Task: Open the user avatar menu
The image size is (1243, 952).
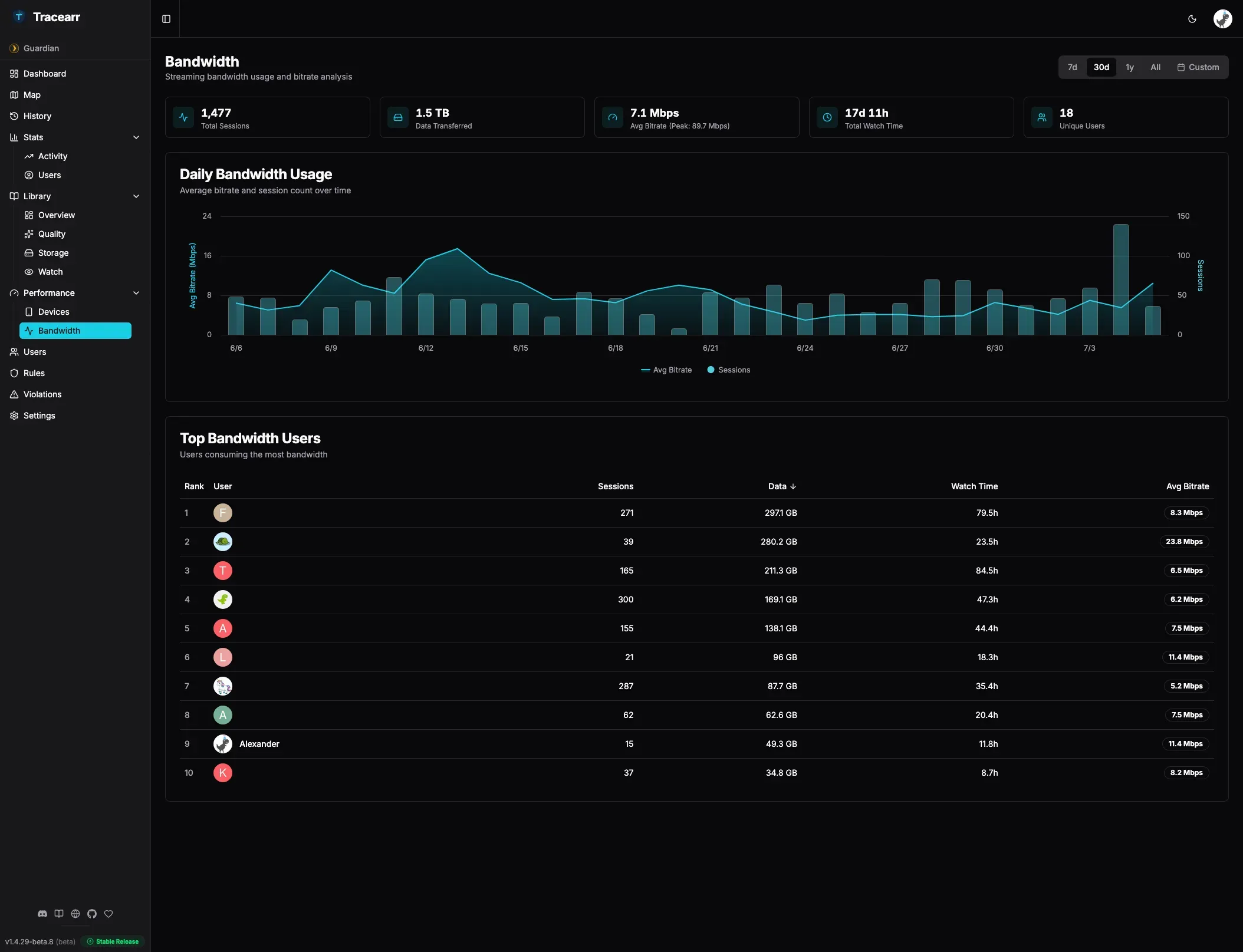Action: coord(1222,19)
